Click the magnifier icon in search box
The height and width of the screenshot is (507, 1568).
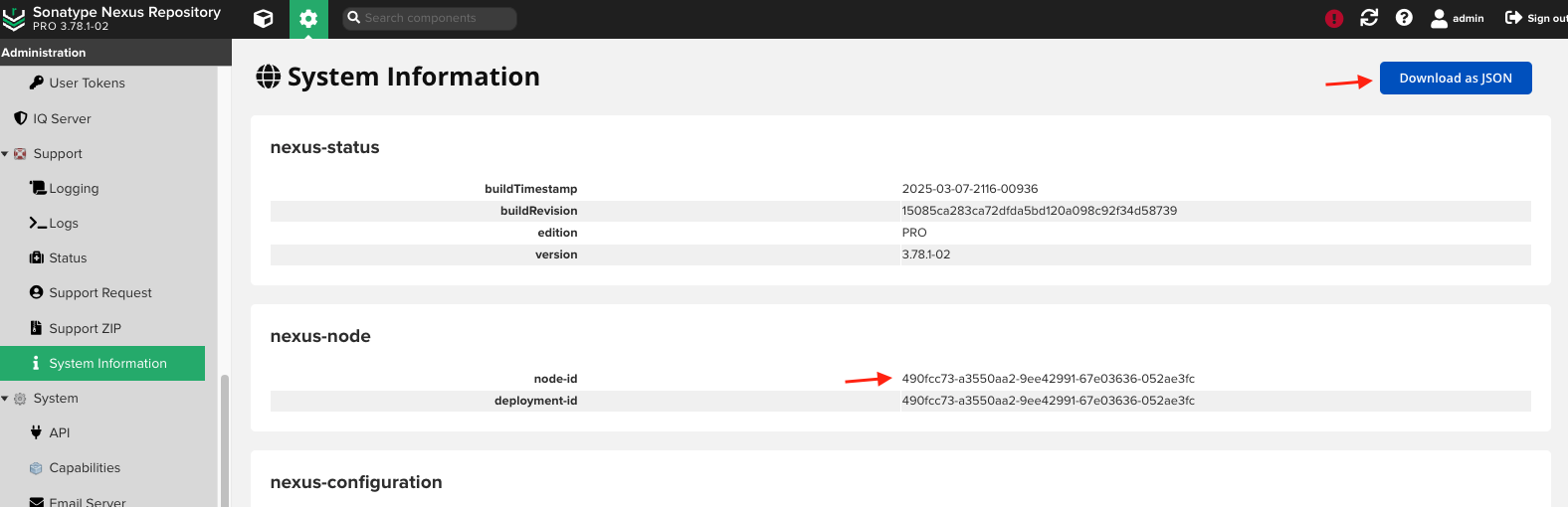pyautogui.click(x=353, y=18)
